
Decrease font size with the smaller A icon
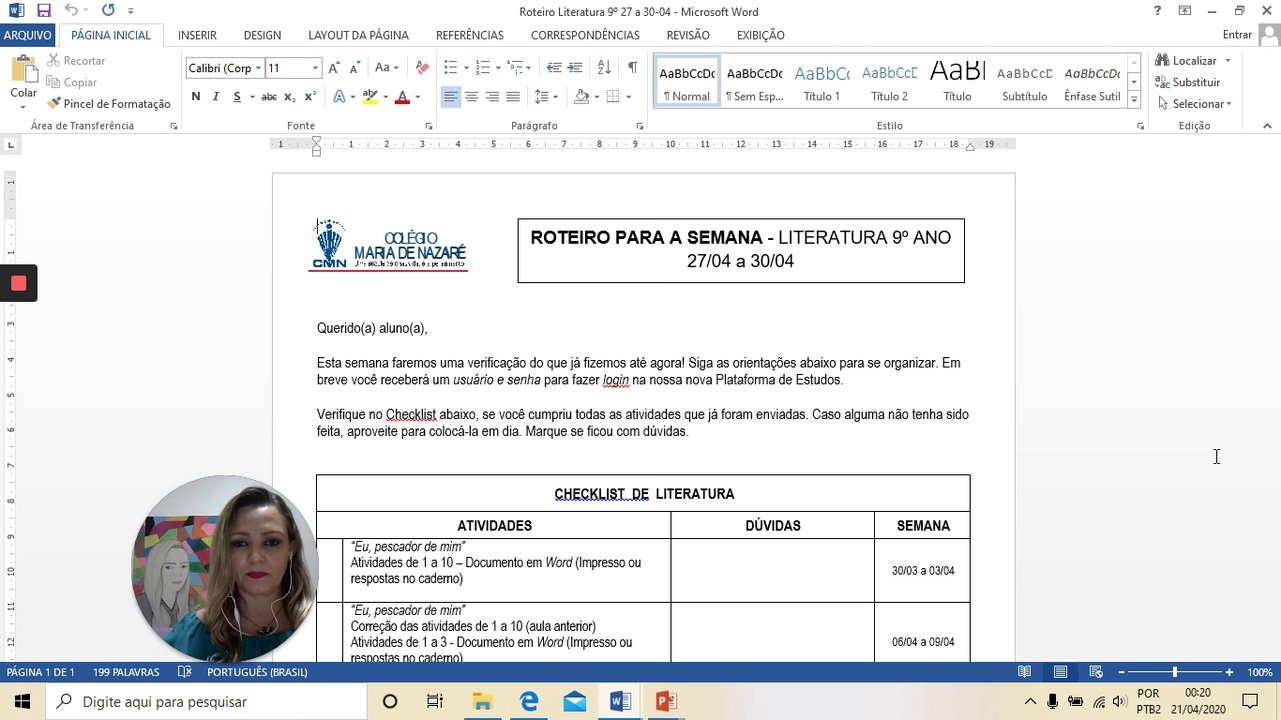point(355,68)
